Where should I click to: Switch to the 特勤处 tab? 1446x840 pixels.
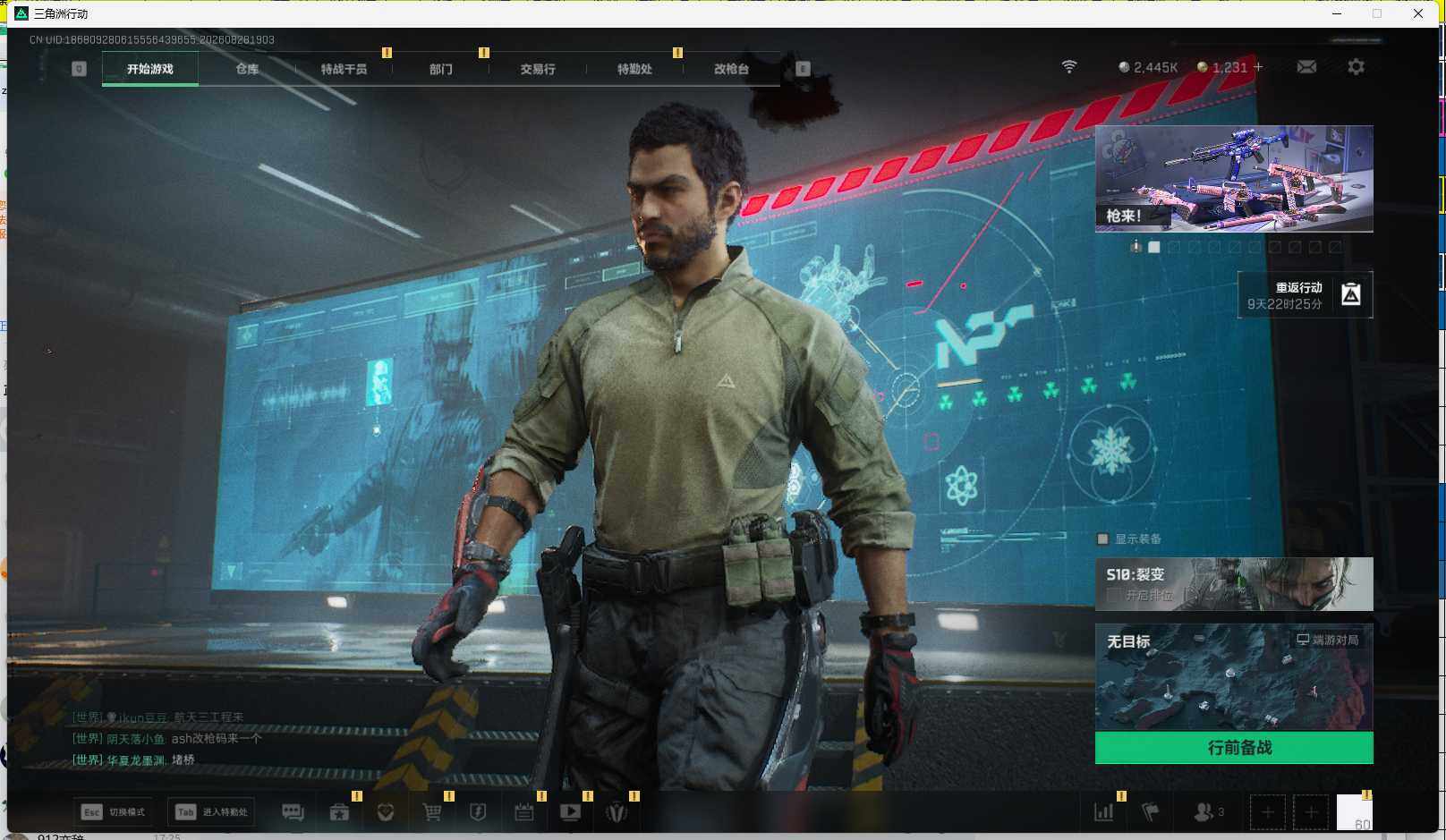634,69
